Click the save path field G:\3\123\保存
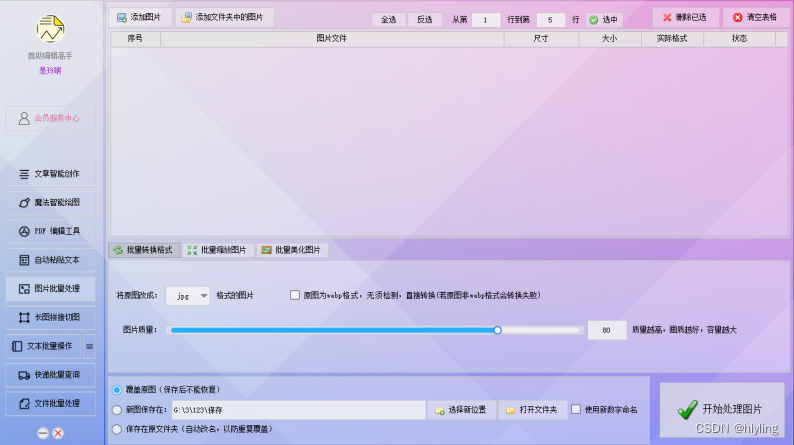 (298, 410)
